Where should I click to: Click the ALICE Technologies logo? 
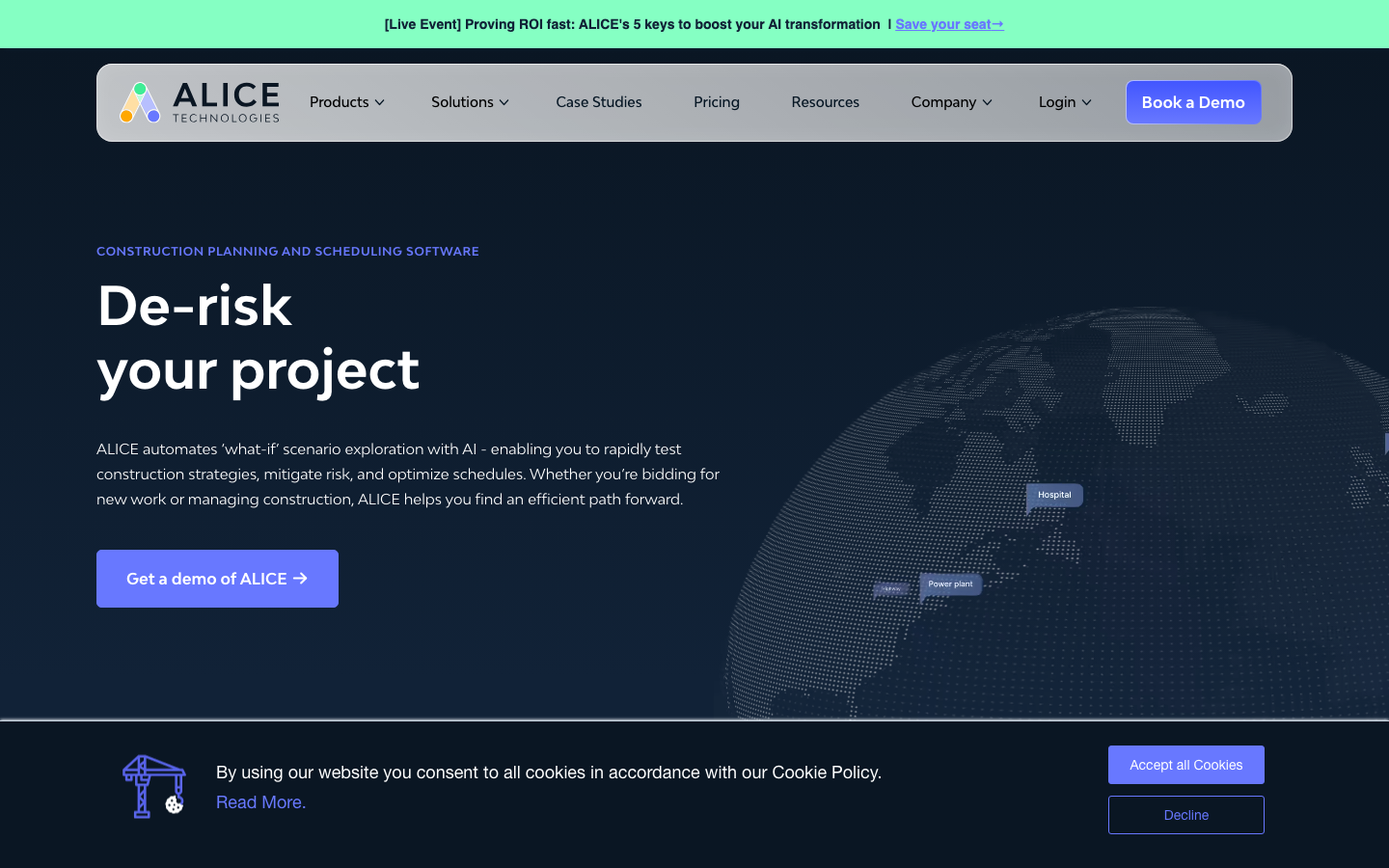pyautogui.click(x=200, y=102)
